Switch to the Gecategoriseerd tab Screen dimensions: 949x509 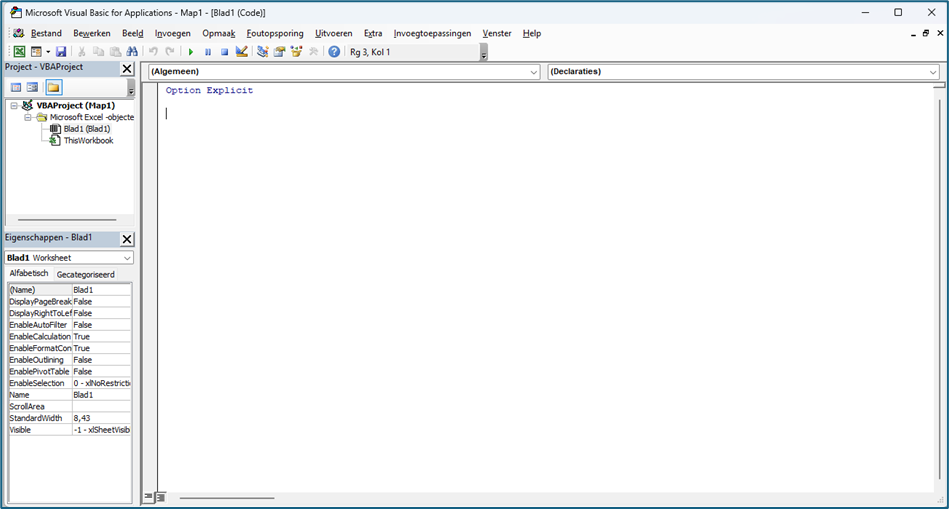click(x=85, y=274)
